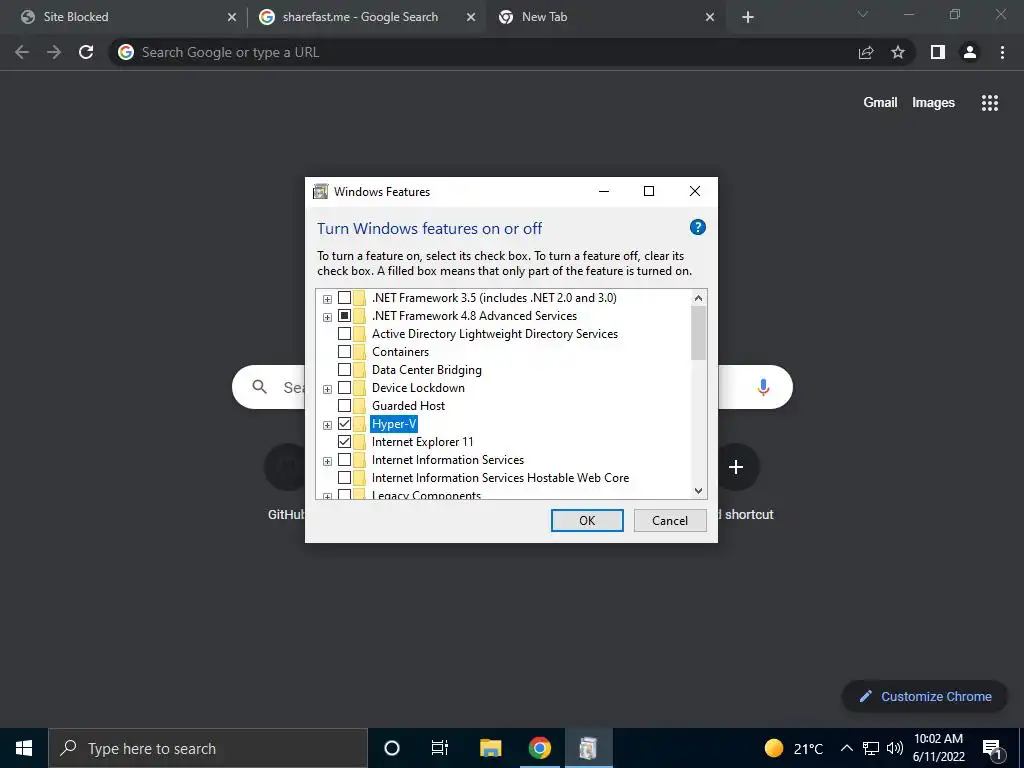Open the notification center icon
The height and width of the screenshot is (768, 1024).
point(993,749)
